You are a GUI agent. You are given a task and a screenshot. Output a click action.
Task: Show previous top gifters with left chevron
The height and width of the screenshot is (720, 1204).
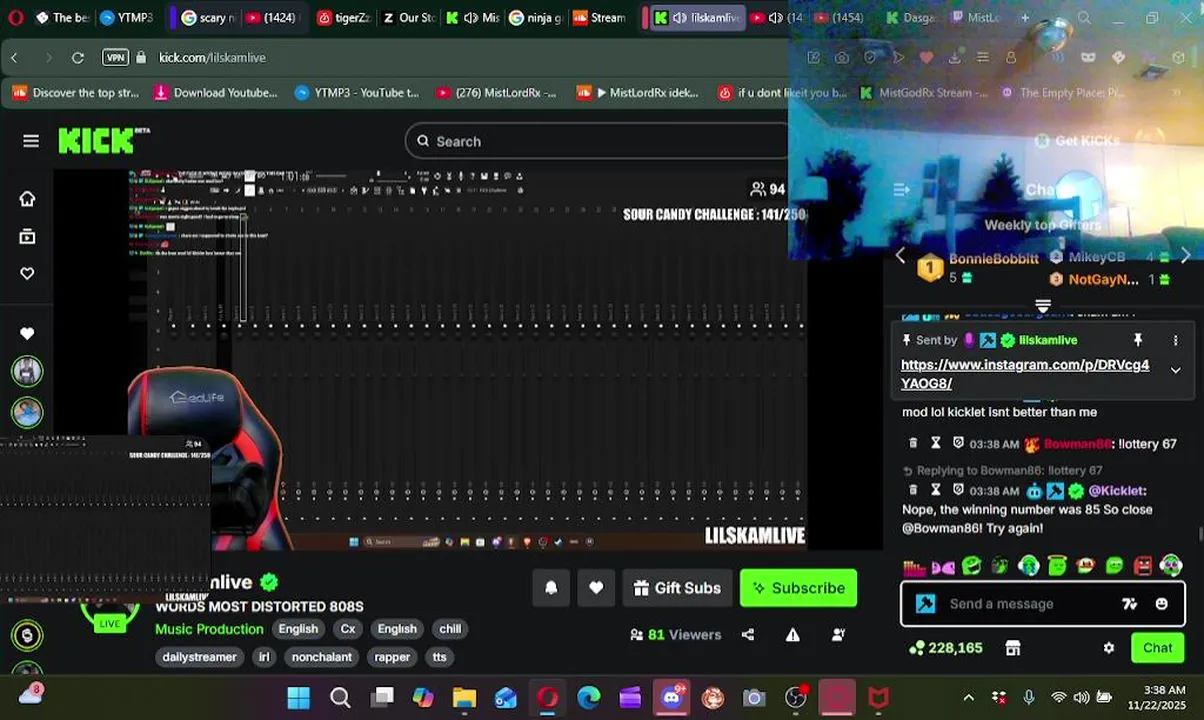(x=900, y=256)
